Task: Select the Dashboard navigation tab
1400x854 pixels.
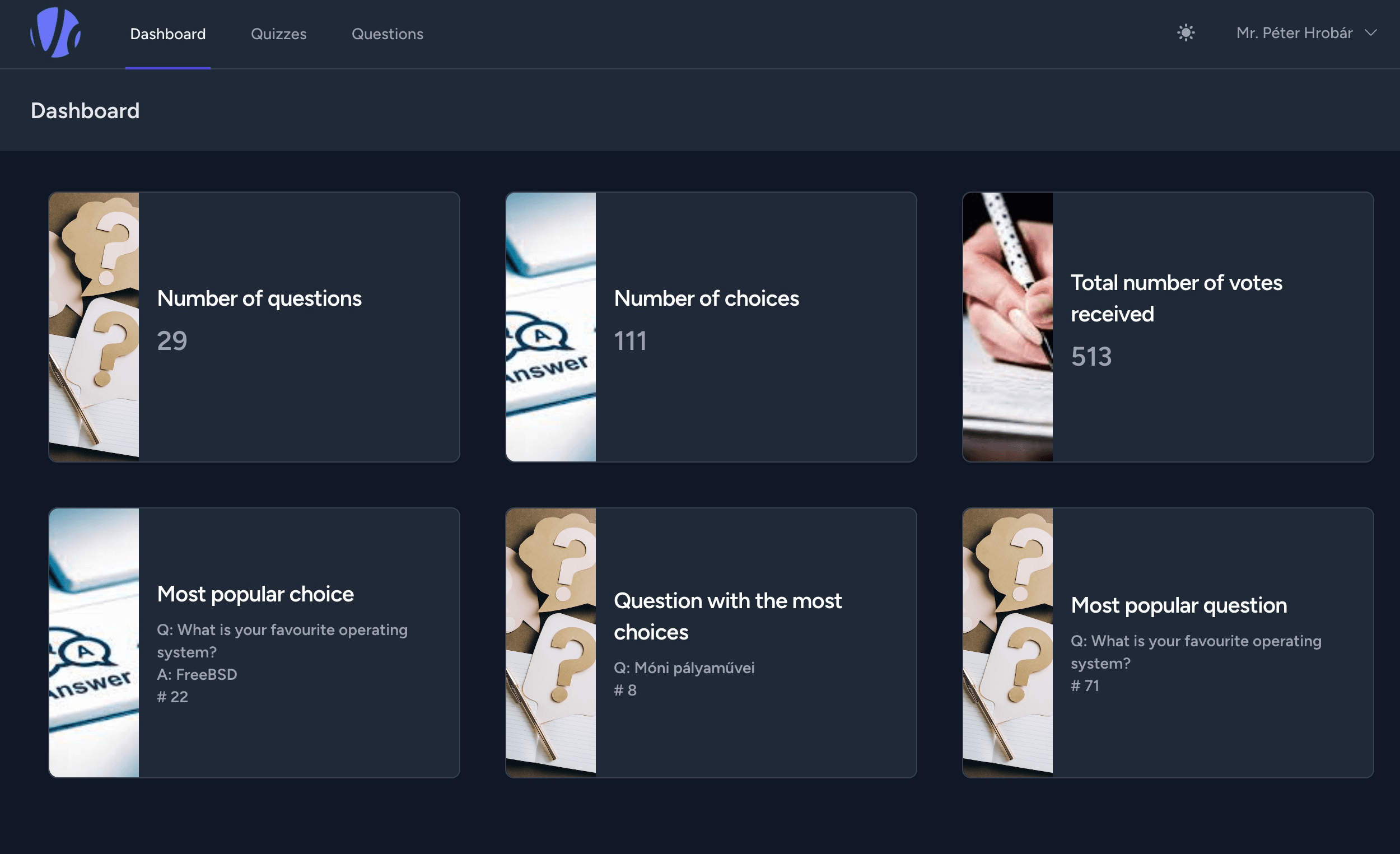Action: pos(167,34)
